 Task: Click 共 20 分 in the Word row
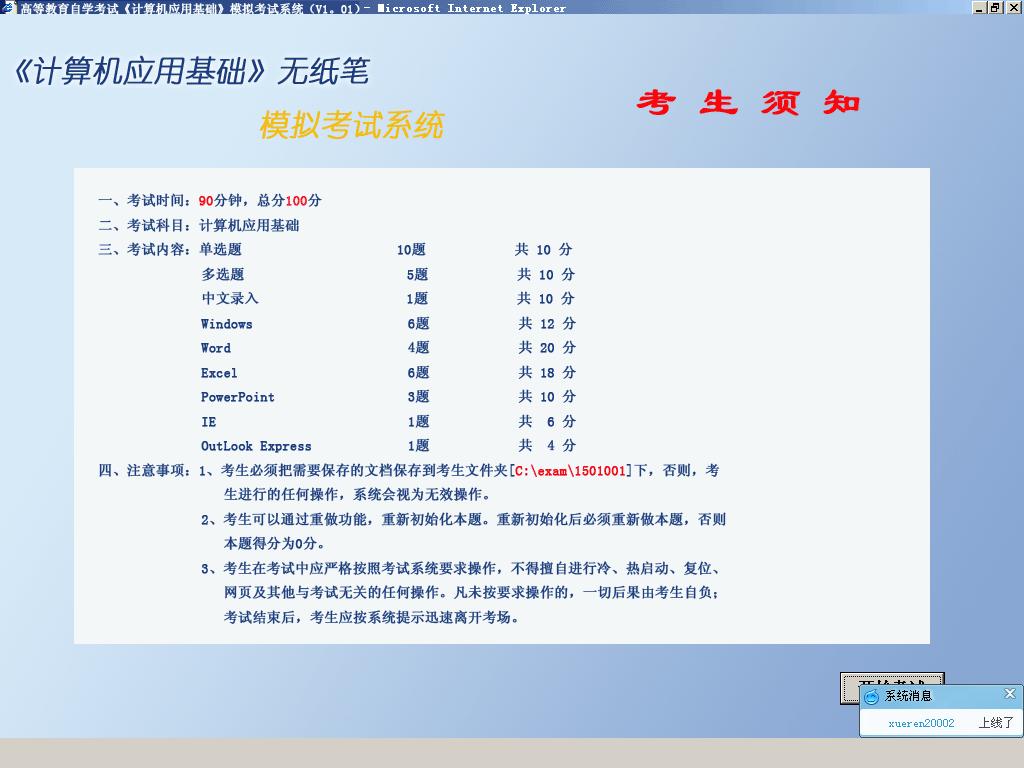[547, 347]
